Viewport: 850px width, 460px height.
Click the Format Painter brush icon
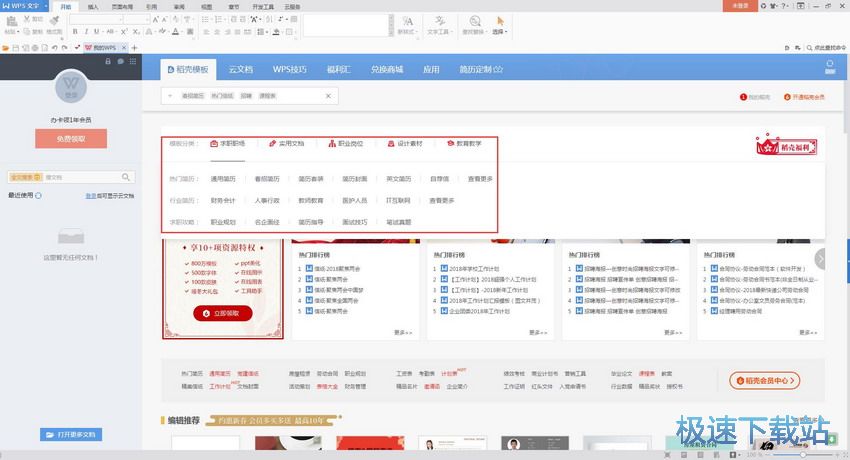pos(54,21)
